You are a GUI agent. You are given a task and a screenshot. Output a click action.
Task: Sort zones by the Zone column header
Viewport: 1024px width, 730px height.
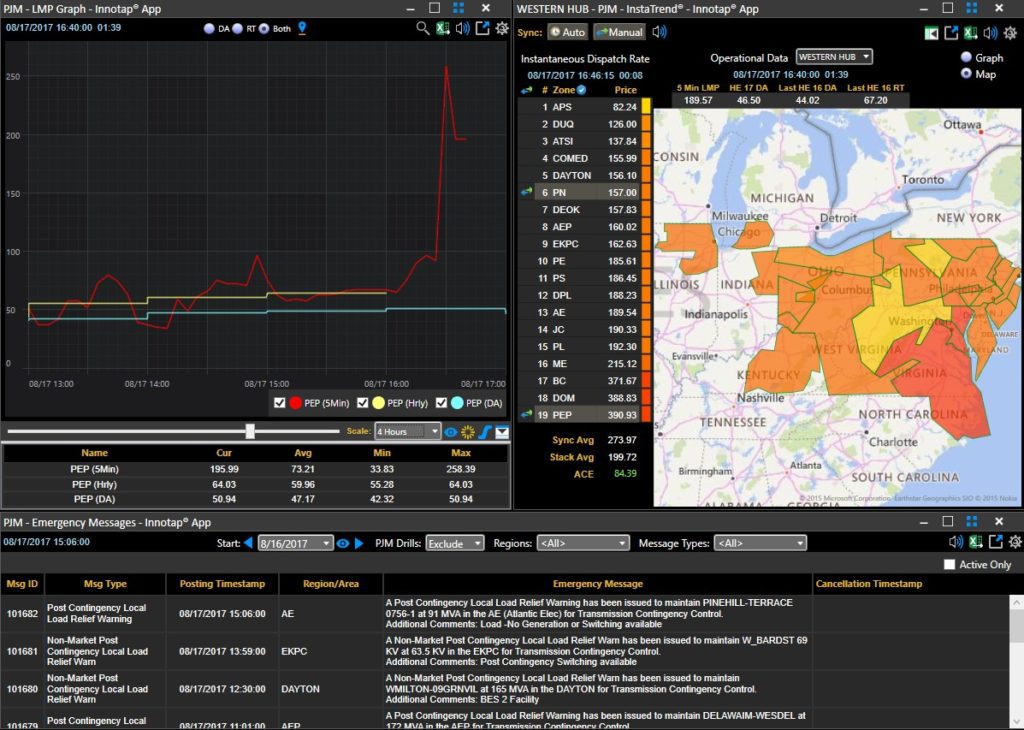[x=564, y=90]
